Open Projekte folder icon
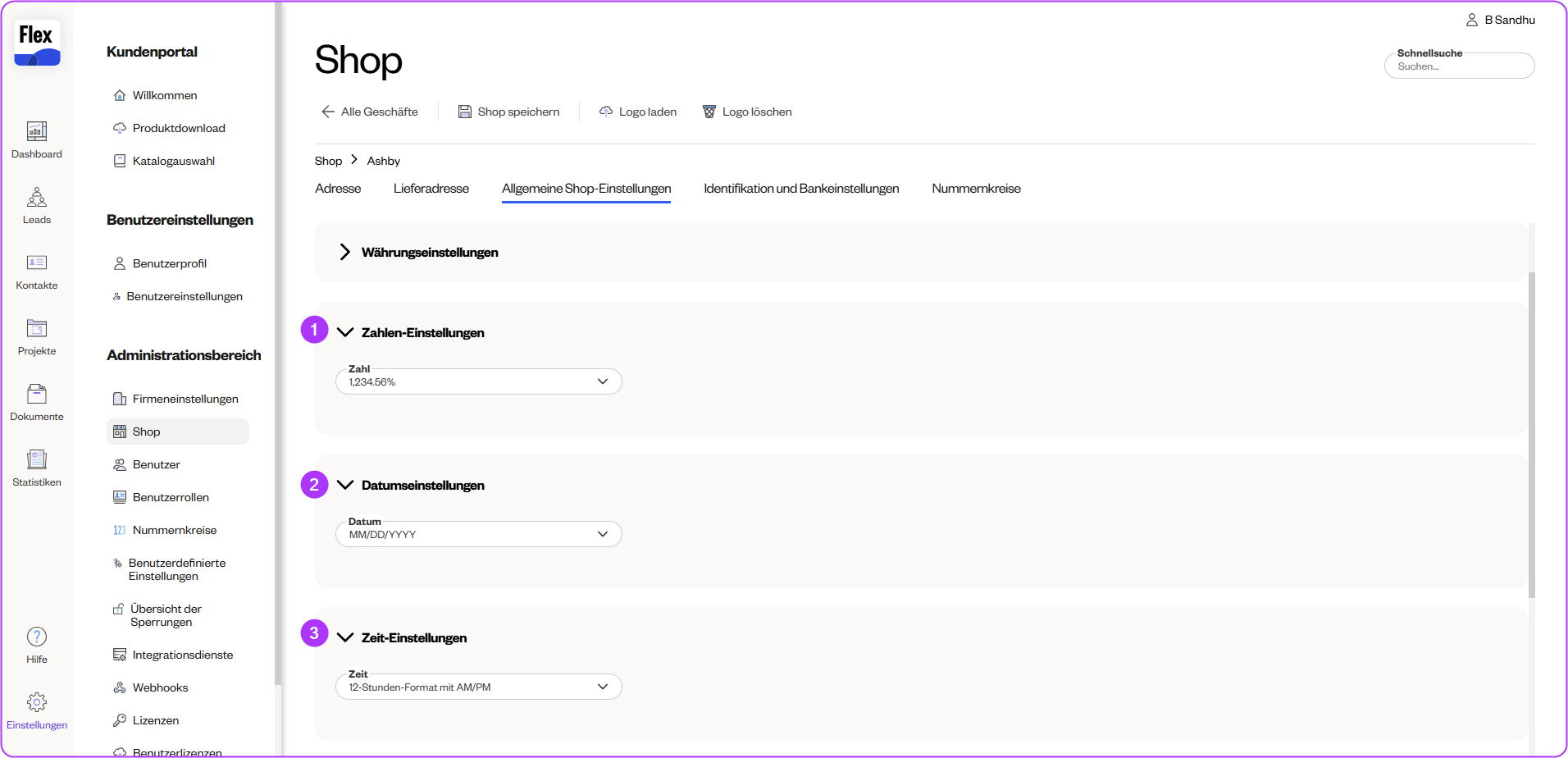 coord(37,329)
